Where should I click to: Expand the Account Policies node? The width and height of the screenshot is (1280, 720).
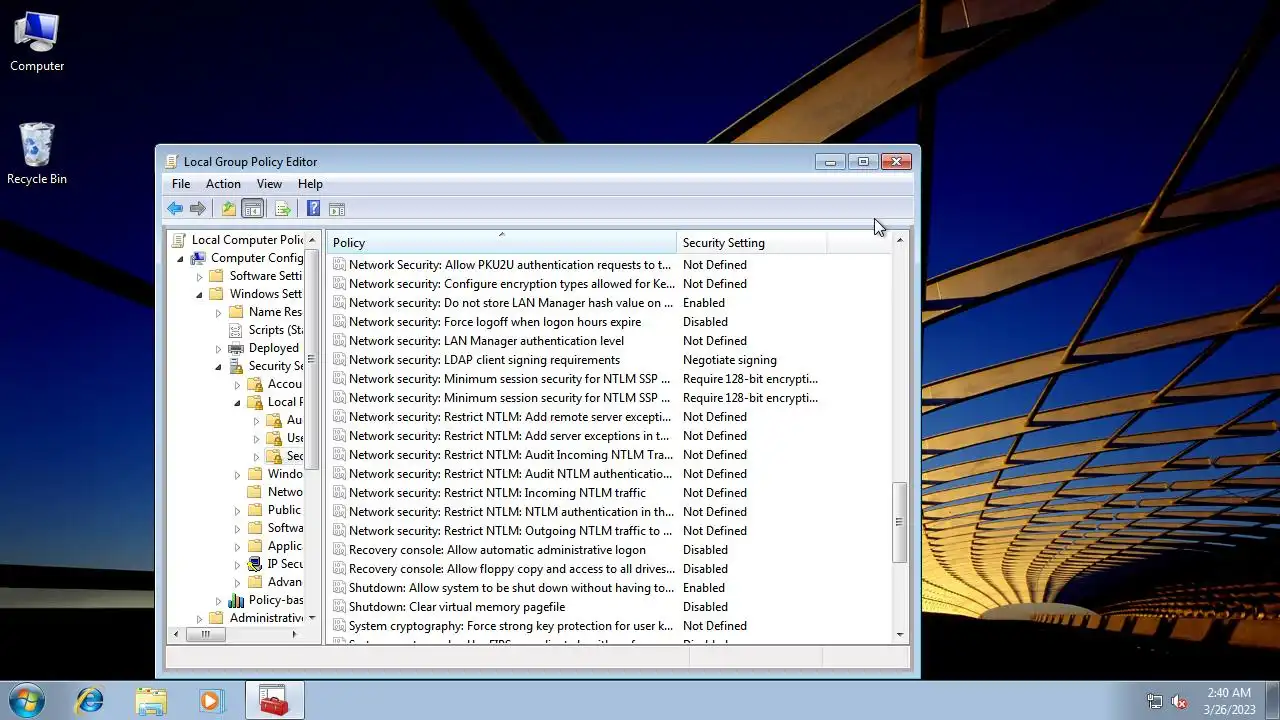[238, 384]
